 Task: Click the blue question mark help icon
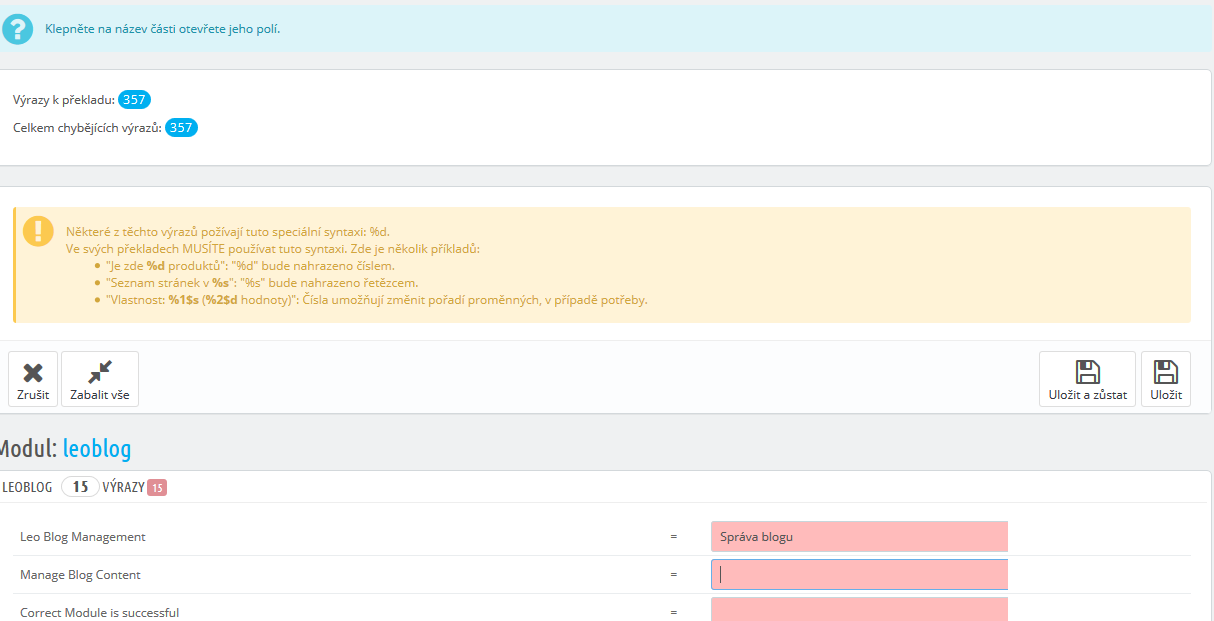click(x=18, y=29)
